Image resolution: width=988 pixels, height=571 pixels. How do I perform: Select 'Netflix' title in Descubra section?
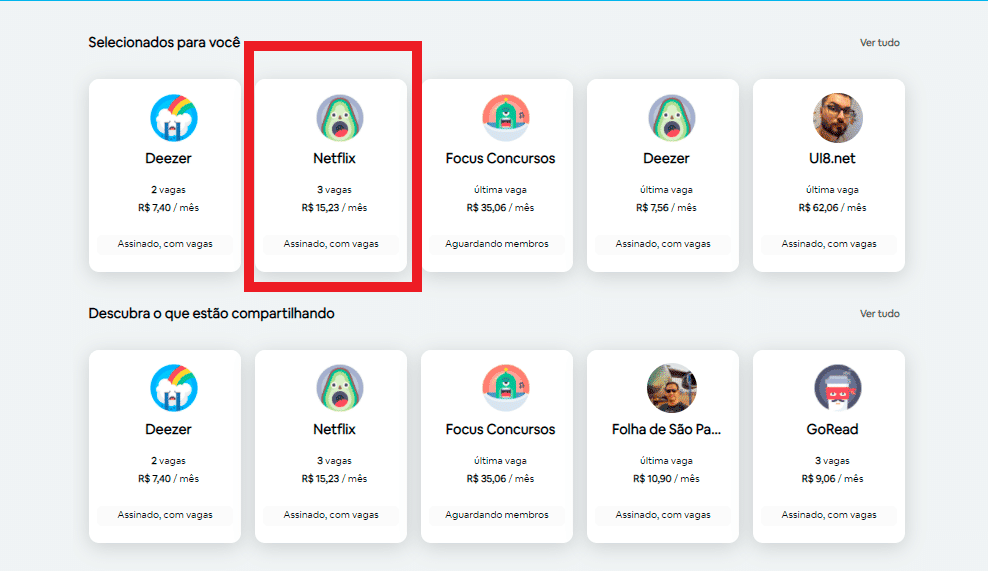point(334,429)
